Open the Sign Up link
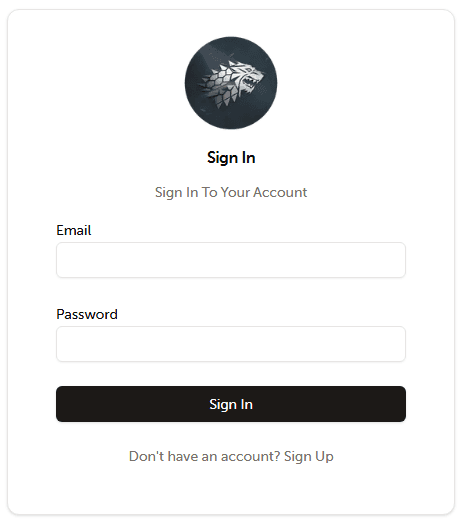Image resolution: width=465 pixels, height=525 pixels. coord(309,457)
